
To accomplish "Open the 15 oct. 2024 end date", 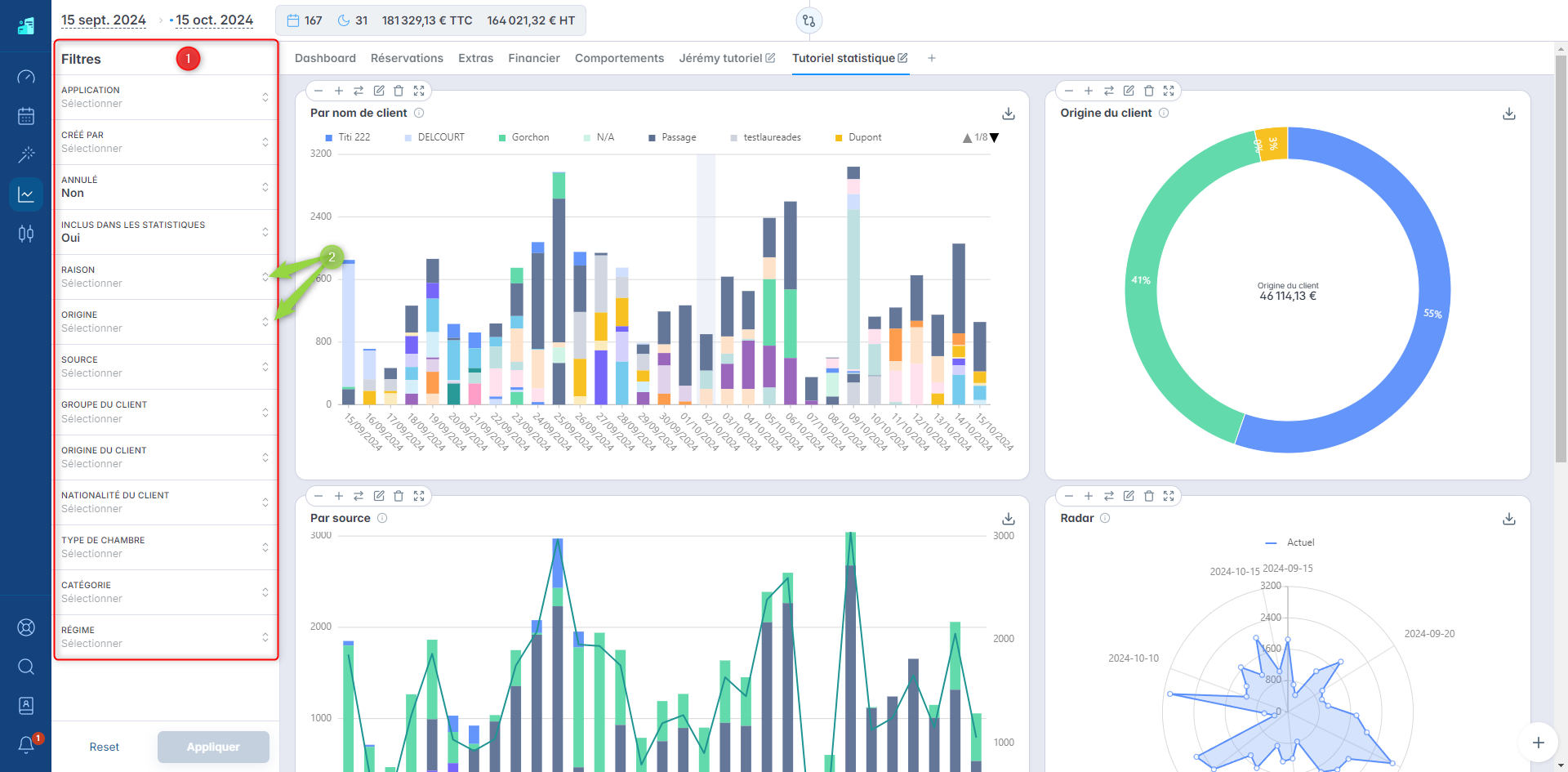I will [x=214, y=20].
